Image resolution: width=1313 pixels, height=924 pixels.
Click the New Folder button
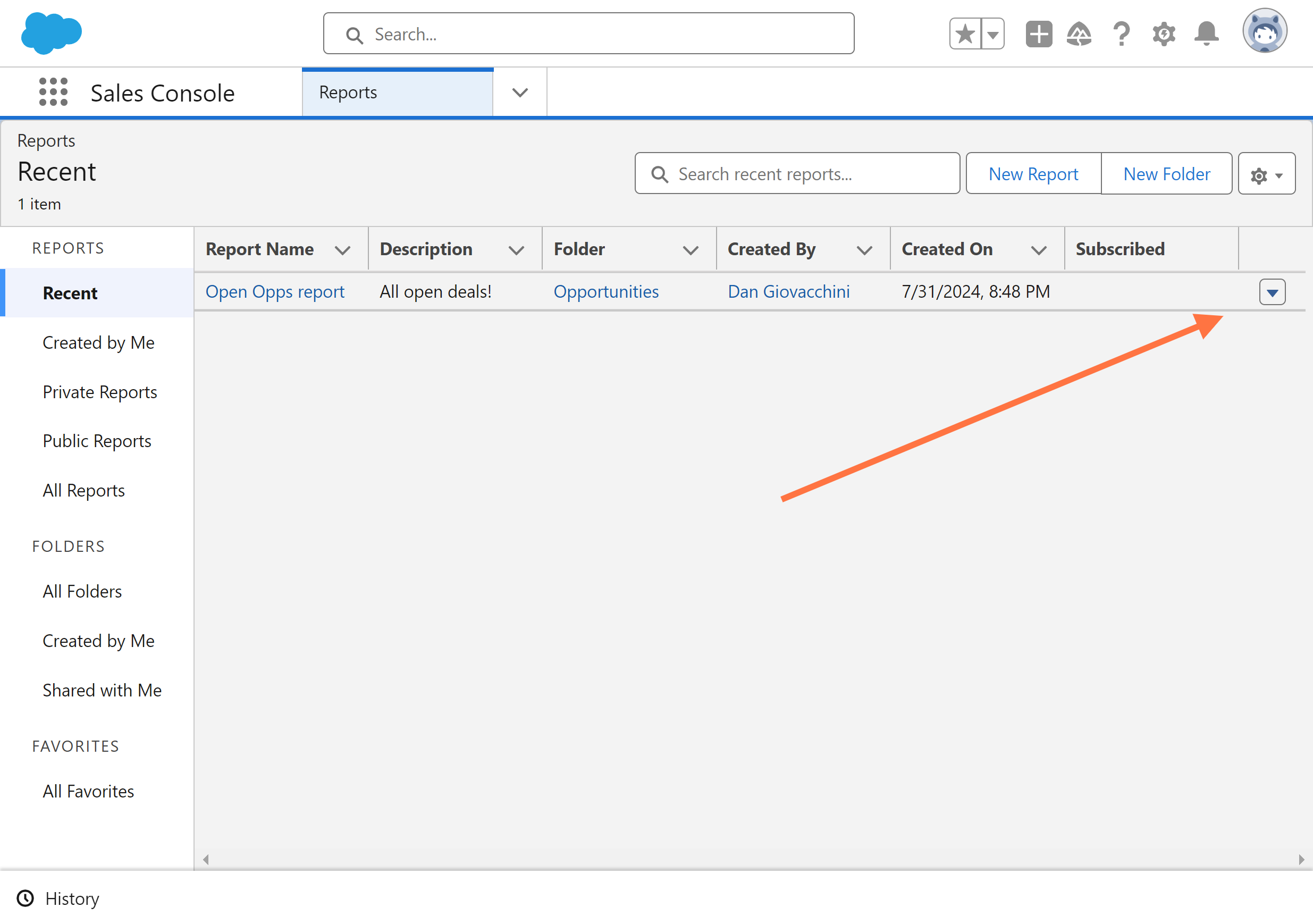(1167, 173)
